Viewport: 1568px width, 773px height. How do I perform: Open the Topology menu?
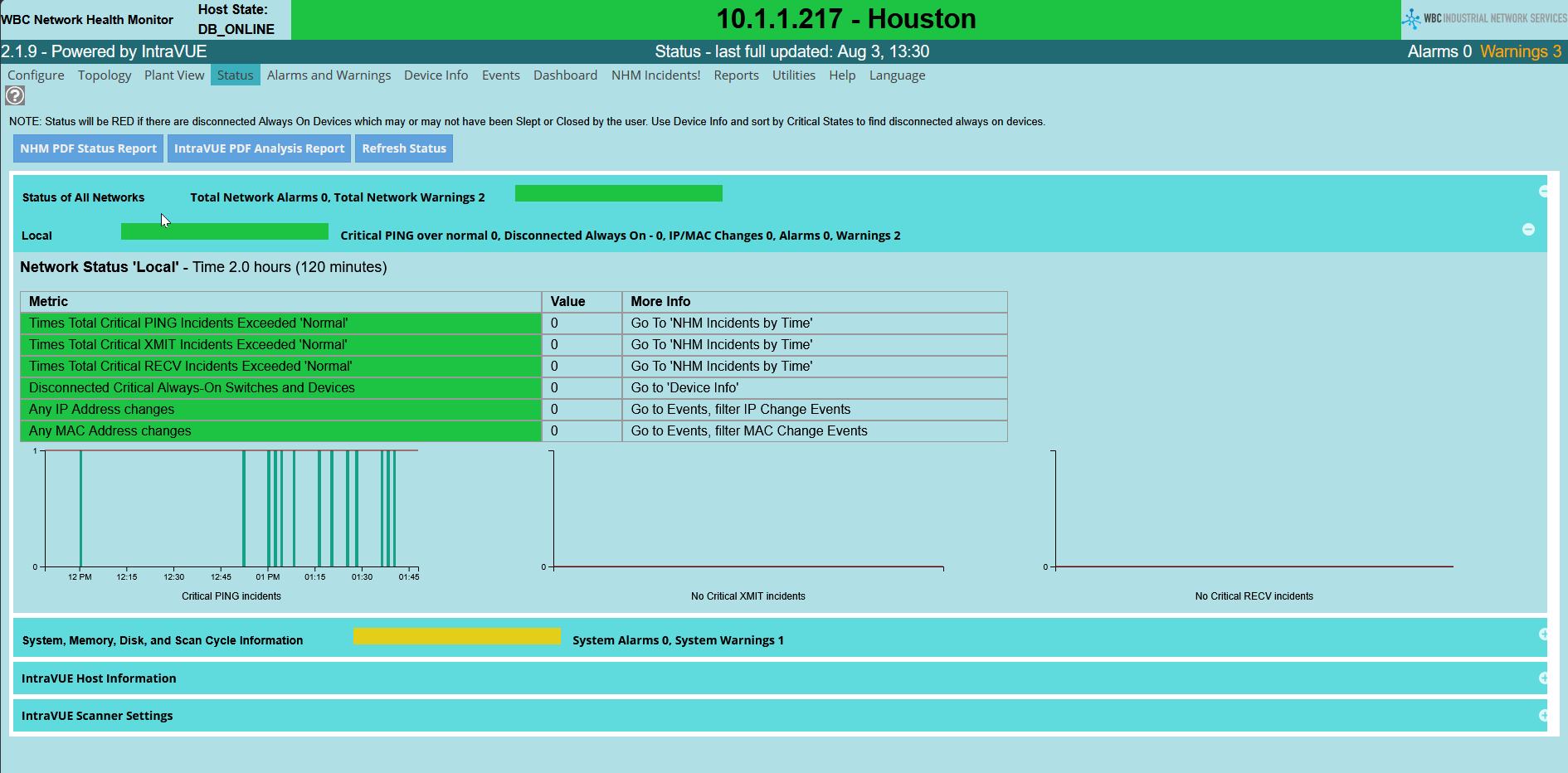pyautogui.click(x=105, y=75)
